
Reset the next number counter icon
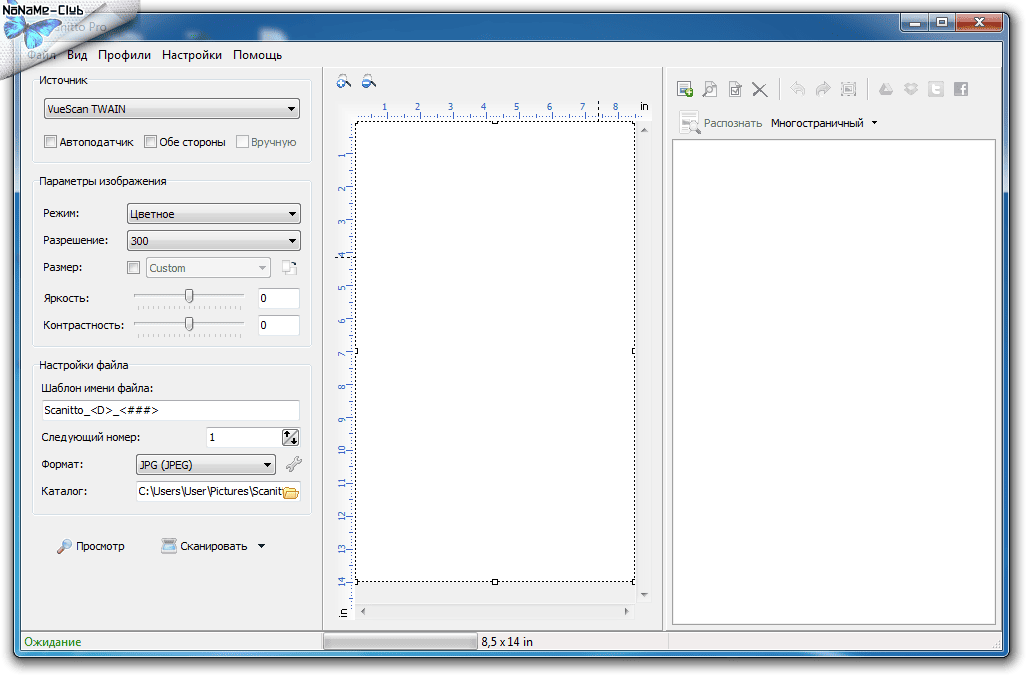point(290,437)
